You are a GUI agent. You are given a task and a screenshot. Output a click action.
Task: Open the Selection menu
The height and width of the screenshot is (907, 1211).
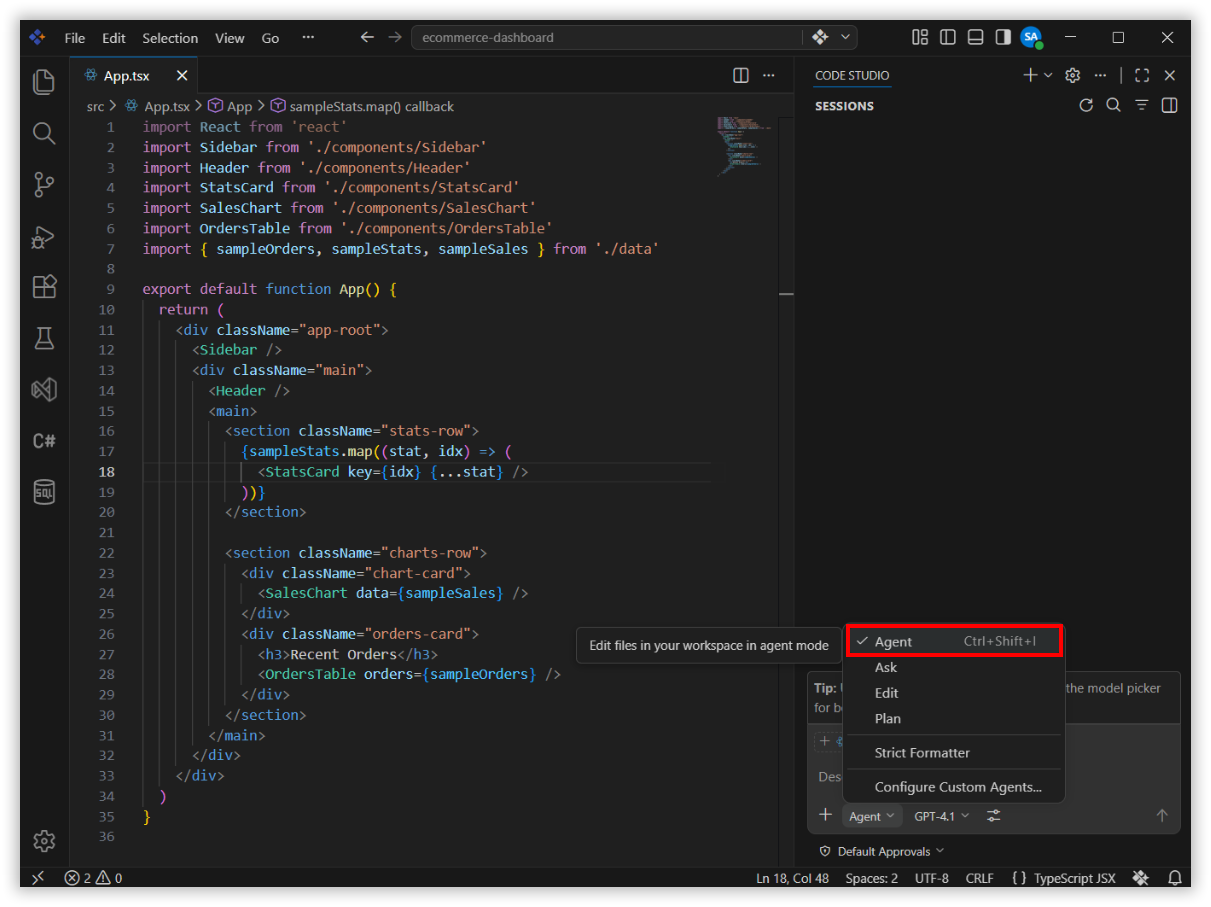(x=170, y=38)
